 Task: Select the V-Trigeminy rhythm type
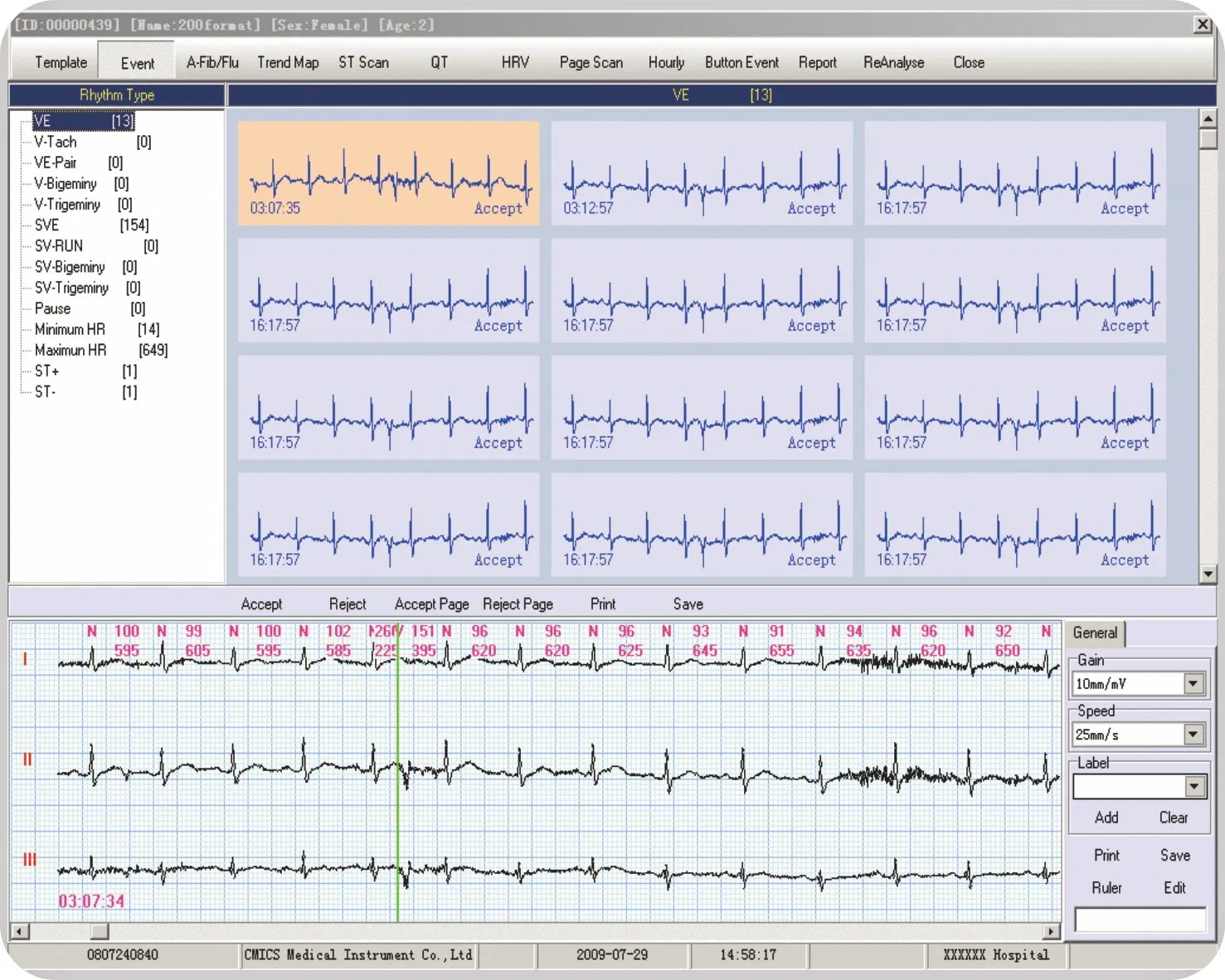[x=83, y=204]
